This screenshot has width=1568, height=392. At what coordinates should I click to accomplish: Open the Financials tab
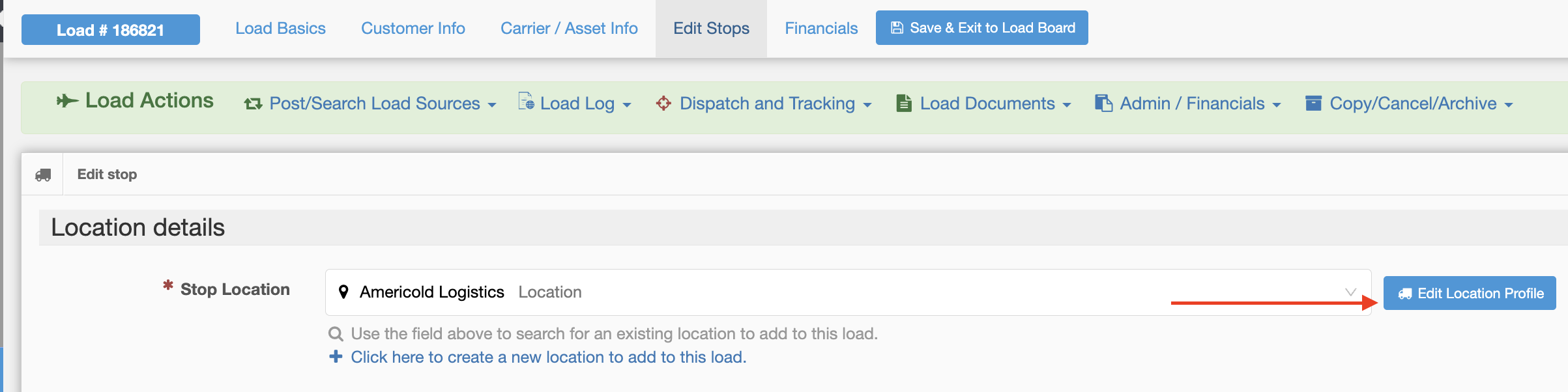(821, 28)
